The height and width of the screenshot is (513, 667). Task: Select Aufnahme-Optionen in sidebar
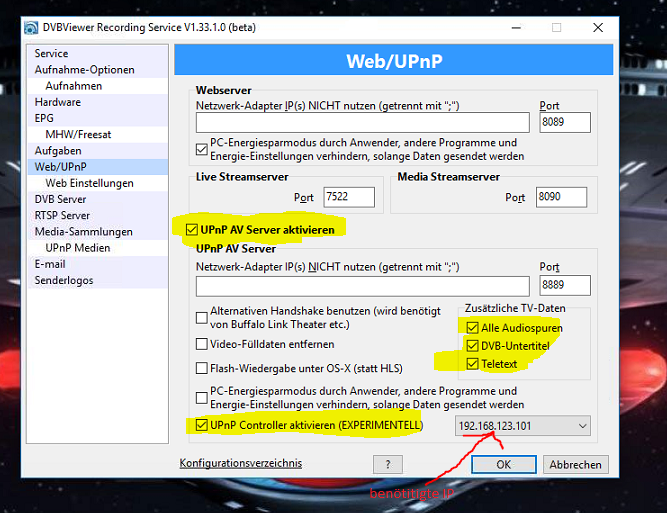pyautogui.click(x=98, y=70)
